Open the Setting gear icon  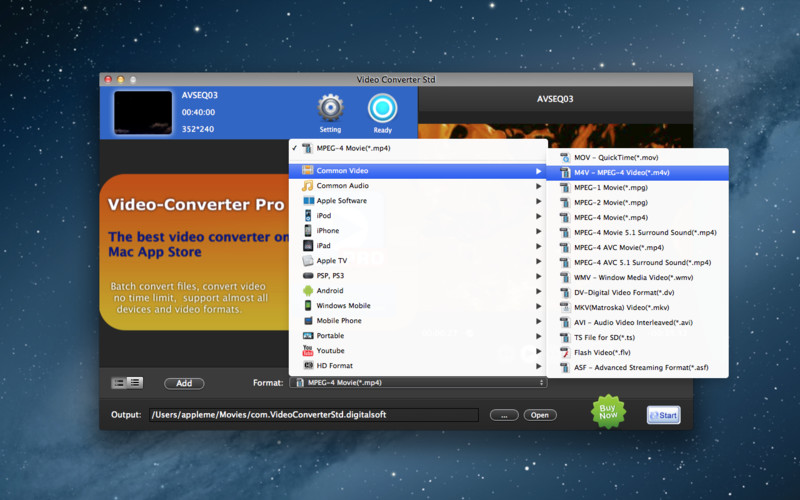point(330,108)
